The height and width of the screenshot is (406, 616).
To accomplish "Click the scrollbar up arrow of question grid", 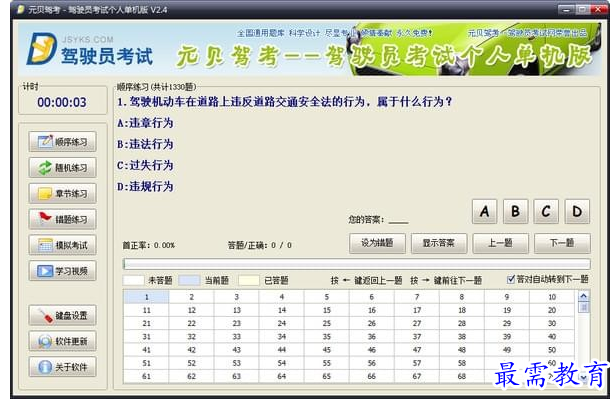I will pos(583,296).
